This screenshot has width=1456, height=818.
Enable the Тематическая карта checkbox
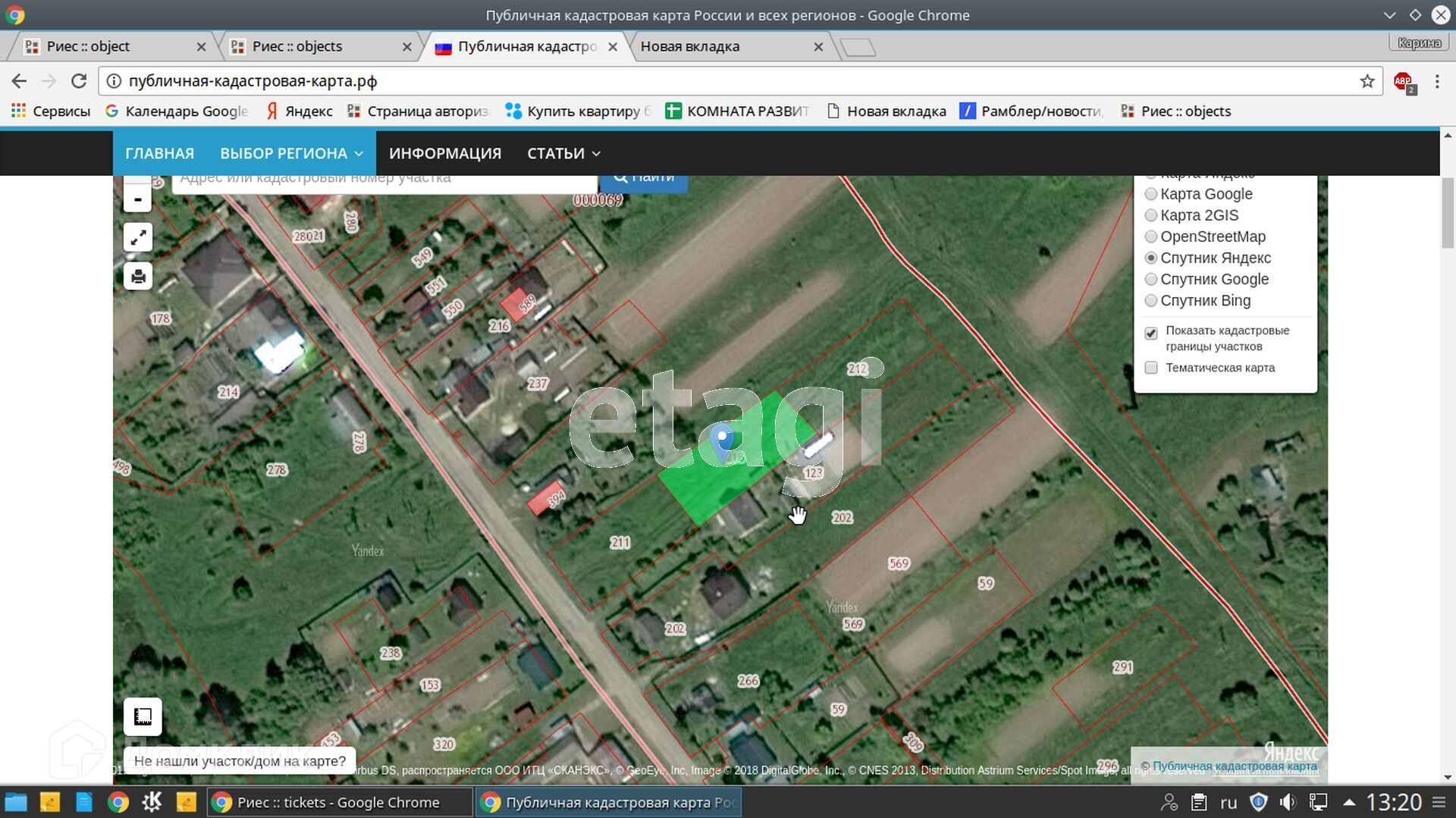click(x=1151, y=368)
